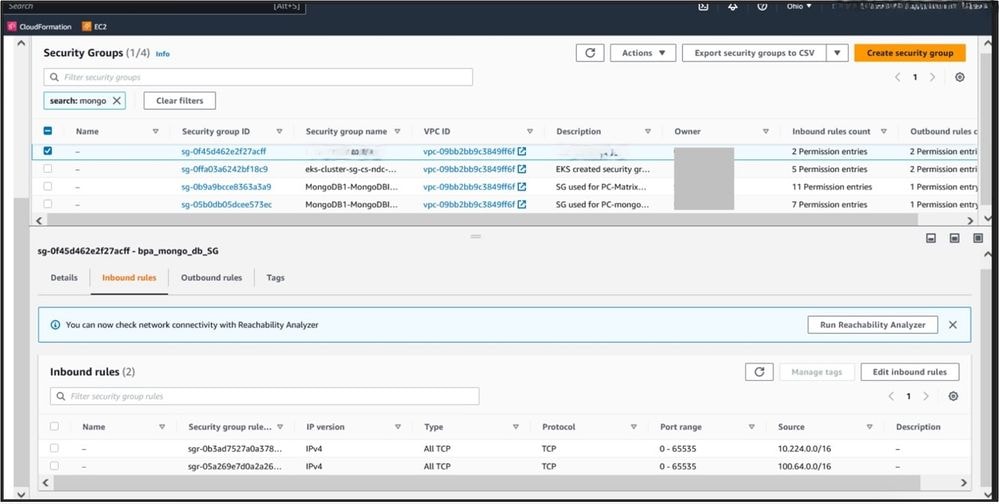The height and width of the screenshot is (504, 999).
Task: Check the sg-05b0db05dcee573ec row checkbox
Action: (48, 204)
